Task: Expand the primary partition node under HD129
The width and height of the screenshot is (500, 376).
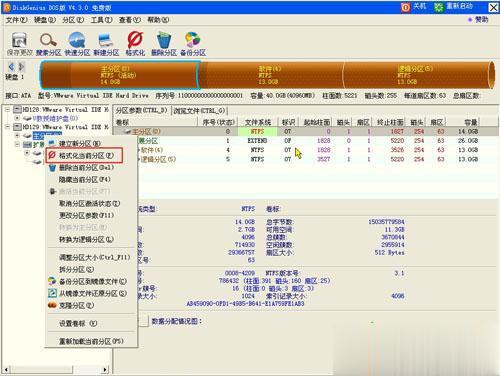Action: (17, 135)
